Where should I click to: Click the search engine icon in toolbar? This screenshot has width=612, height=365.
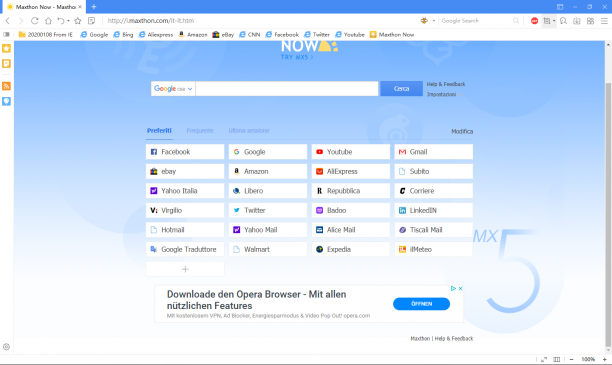click(424, 21)
